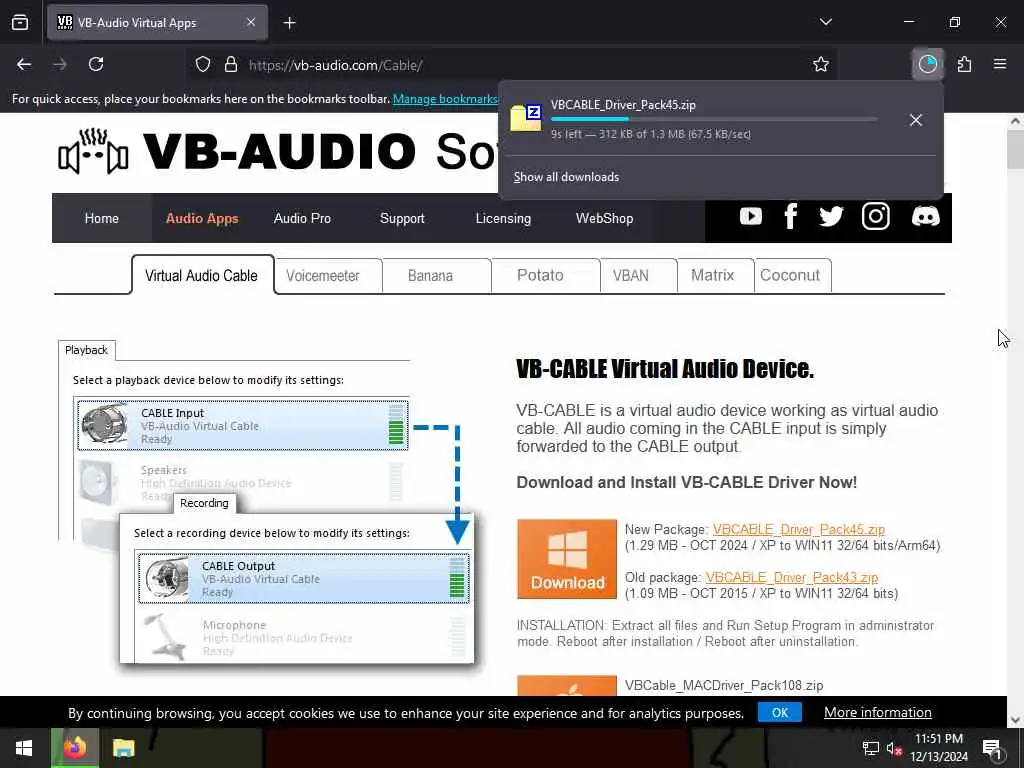The image size is (1024, 768).
Task: Accept cookies with the OK button
Action: point(780,712)
